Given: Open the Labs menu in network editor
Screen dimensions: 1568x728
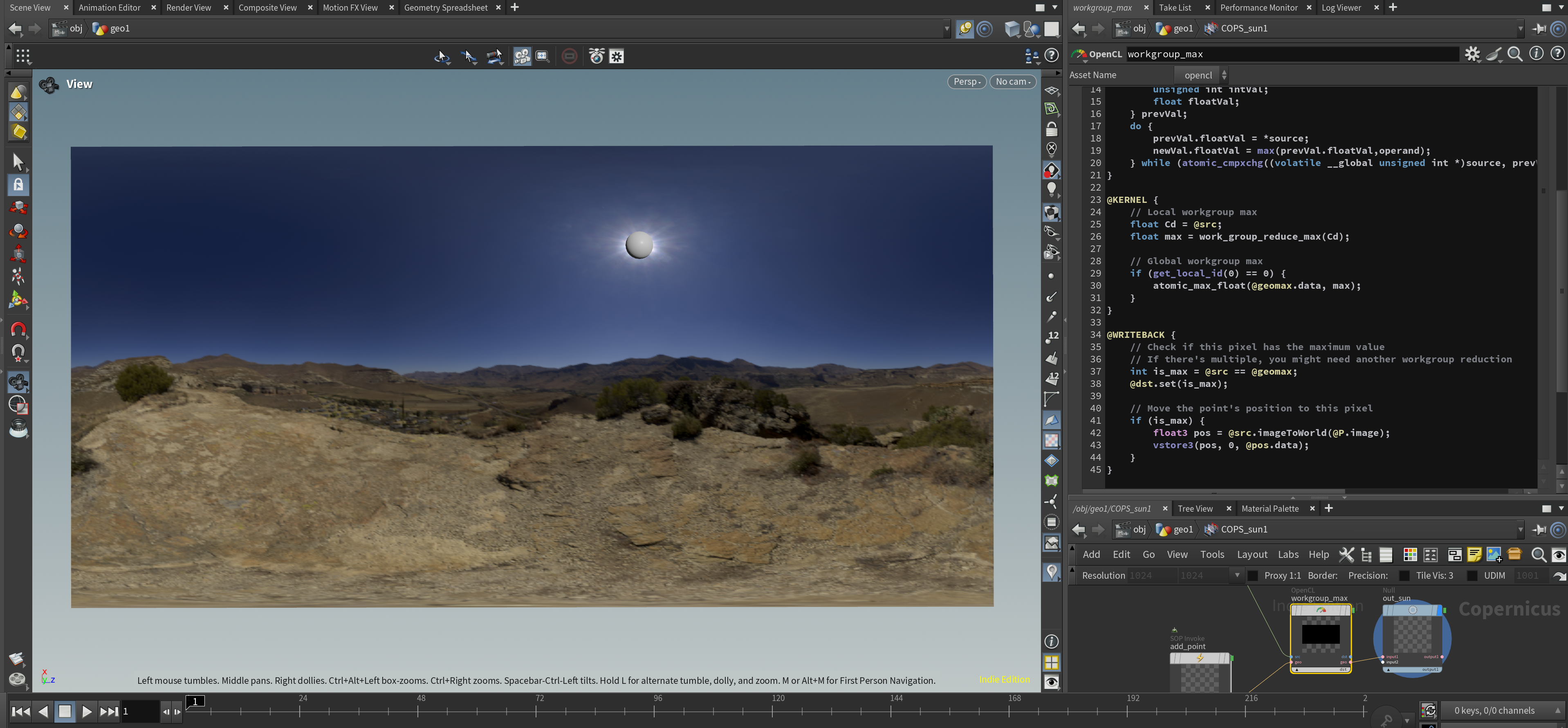Looking at the screenshot, I should pyautogui.click(x=1288, y=555).
